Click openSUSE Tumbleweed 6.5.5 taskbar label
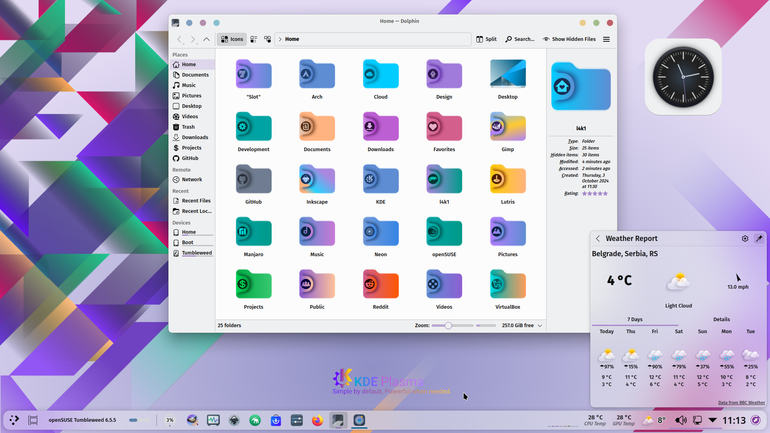 coord(82,420)
